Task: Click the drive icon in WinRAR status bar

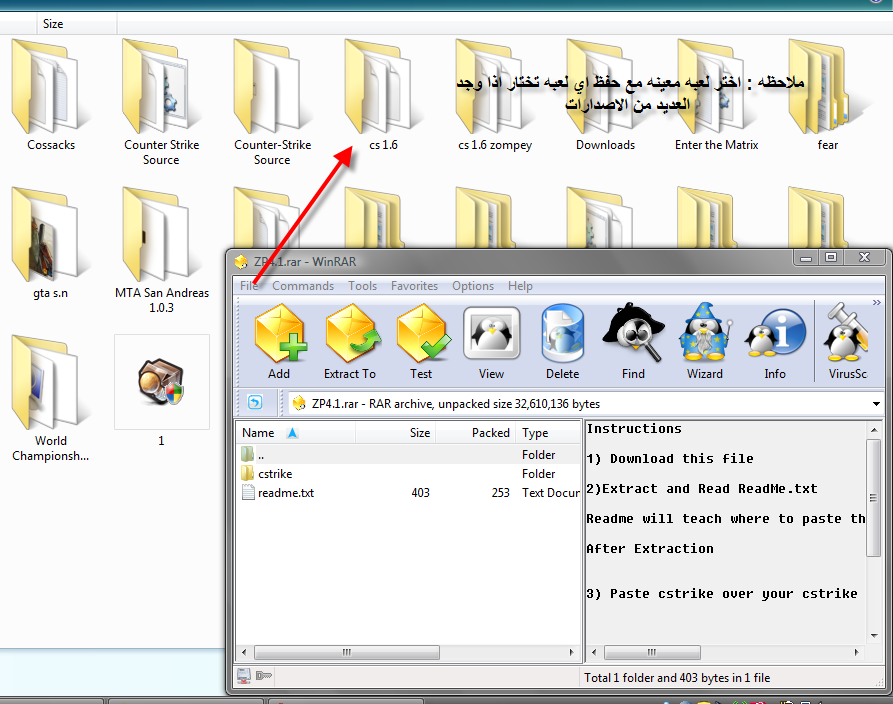Action: [x=244, y=676]
